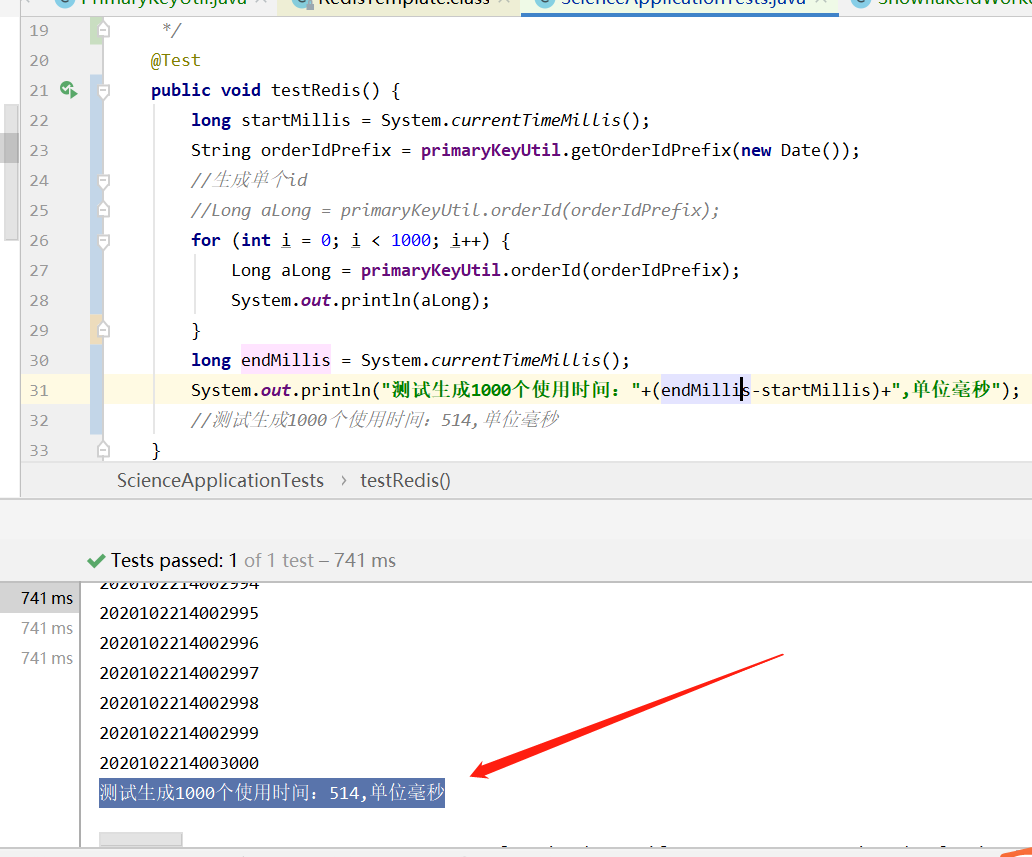Click line number 22 in the gutter

(x=39, y=120)
